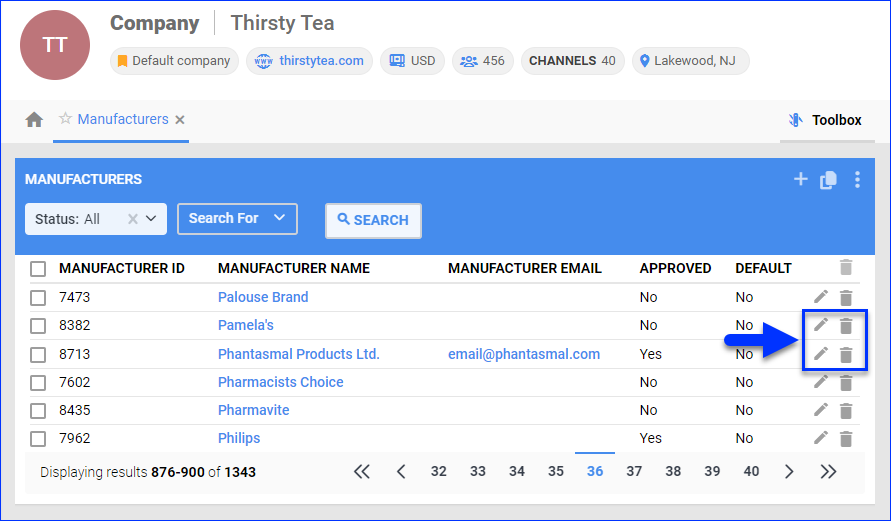Toggle the select-all header checkbox

click(38, 268)
